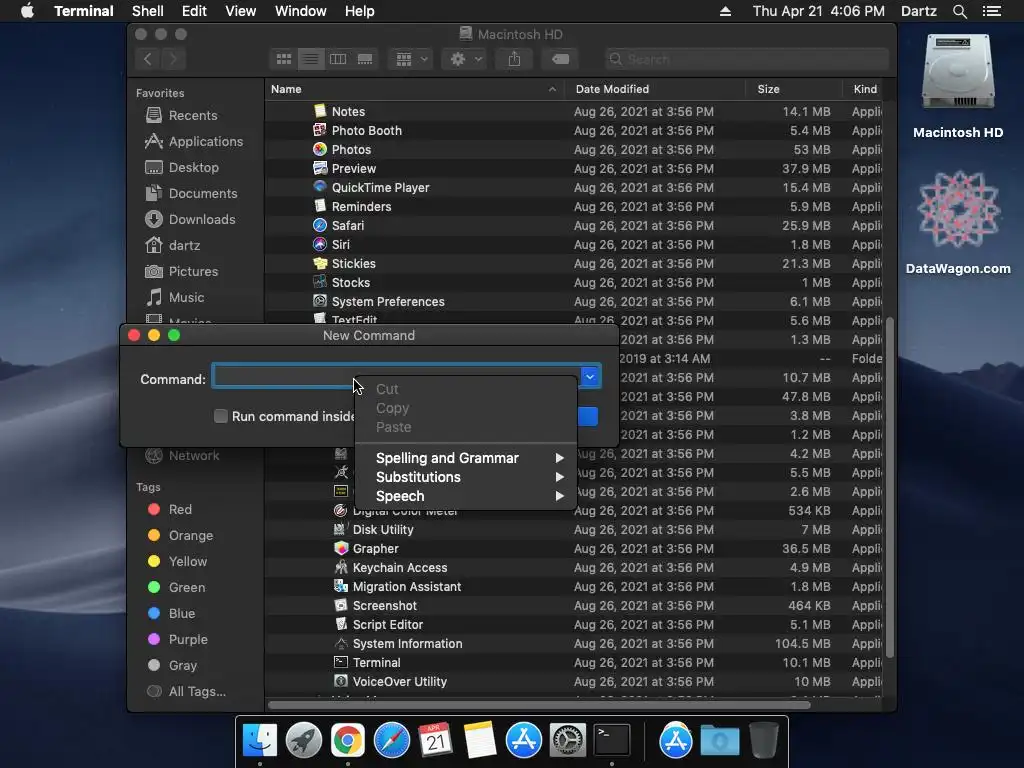Select Safari row in Finder list
This screenshot has height=768, width=1024.
(573, 225)
